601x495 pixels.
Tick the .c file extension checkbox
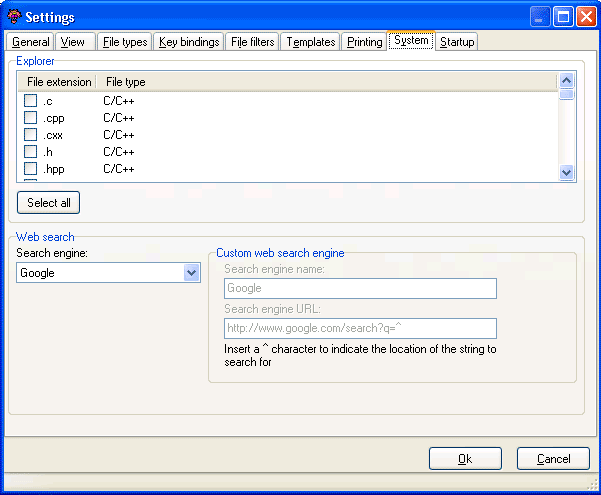[x=31, y=101]
